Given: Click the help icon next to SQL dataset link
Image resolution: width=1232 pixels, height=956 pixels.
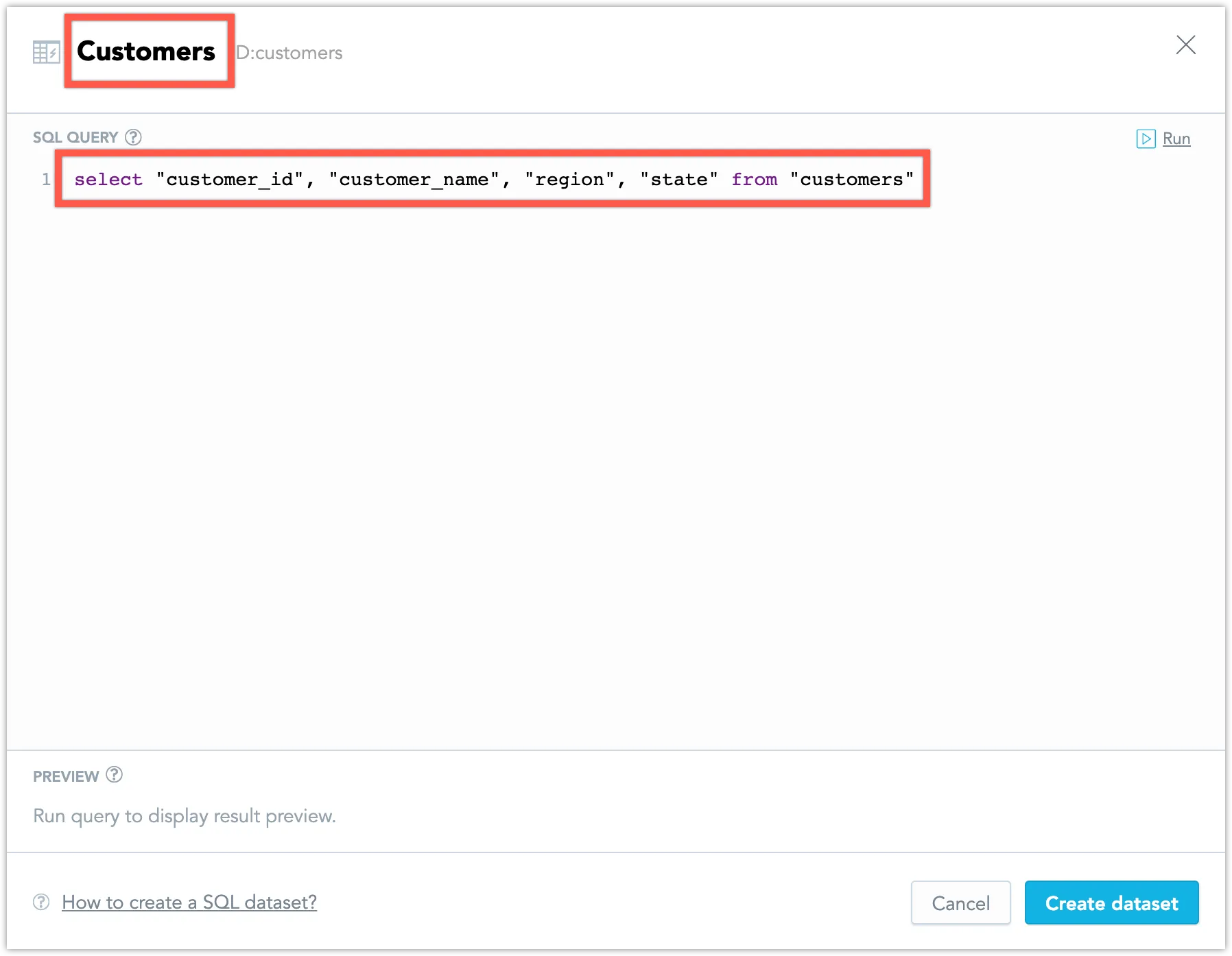Looking at the screenshot, I should 40,903.
